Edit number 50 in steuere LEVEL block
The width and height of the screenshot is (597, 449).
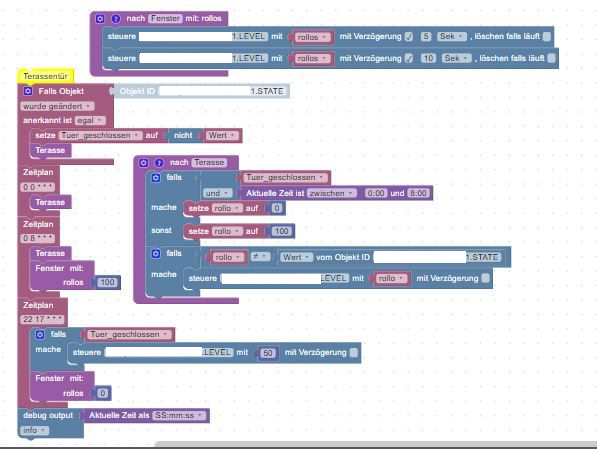(268, 353)
